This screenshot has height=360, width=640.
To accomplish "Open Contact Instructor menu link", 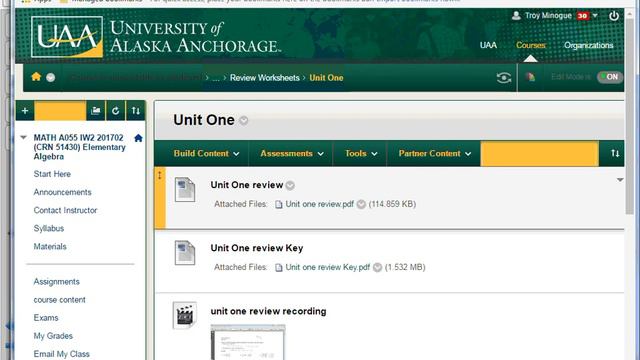I will [65, 210].
